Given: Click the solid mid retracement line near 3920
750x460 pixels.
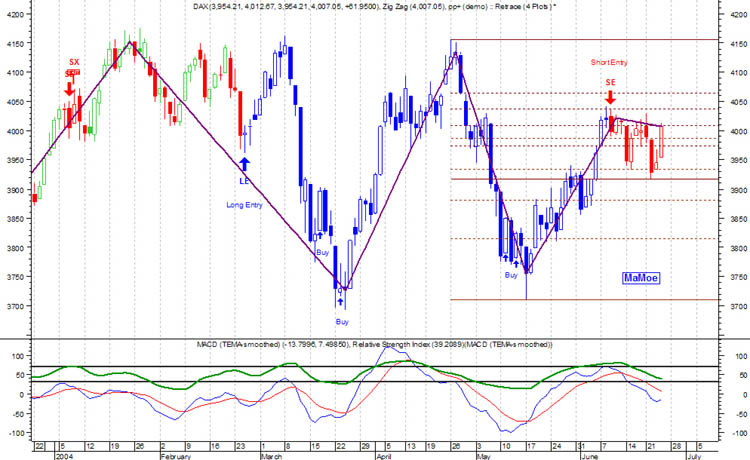Looking at the screenshot, I should click(x=584, y=179).
